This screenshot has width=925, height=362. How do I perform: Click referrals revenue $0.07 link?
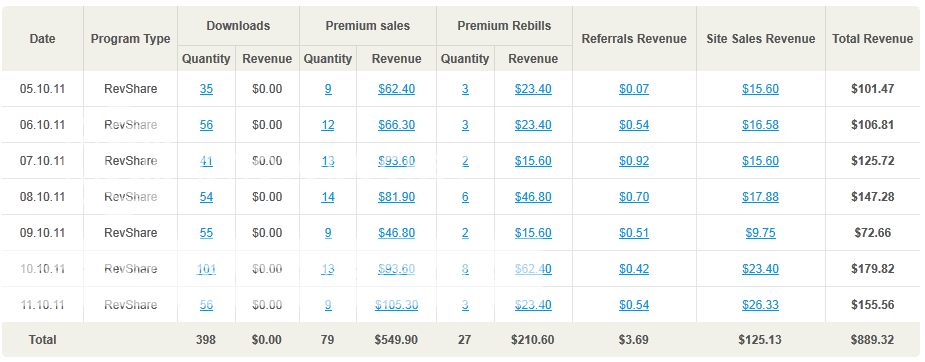click(634, 89)
